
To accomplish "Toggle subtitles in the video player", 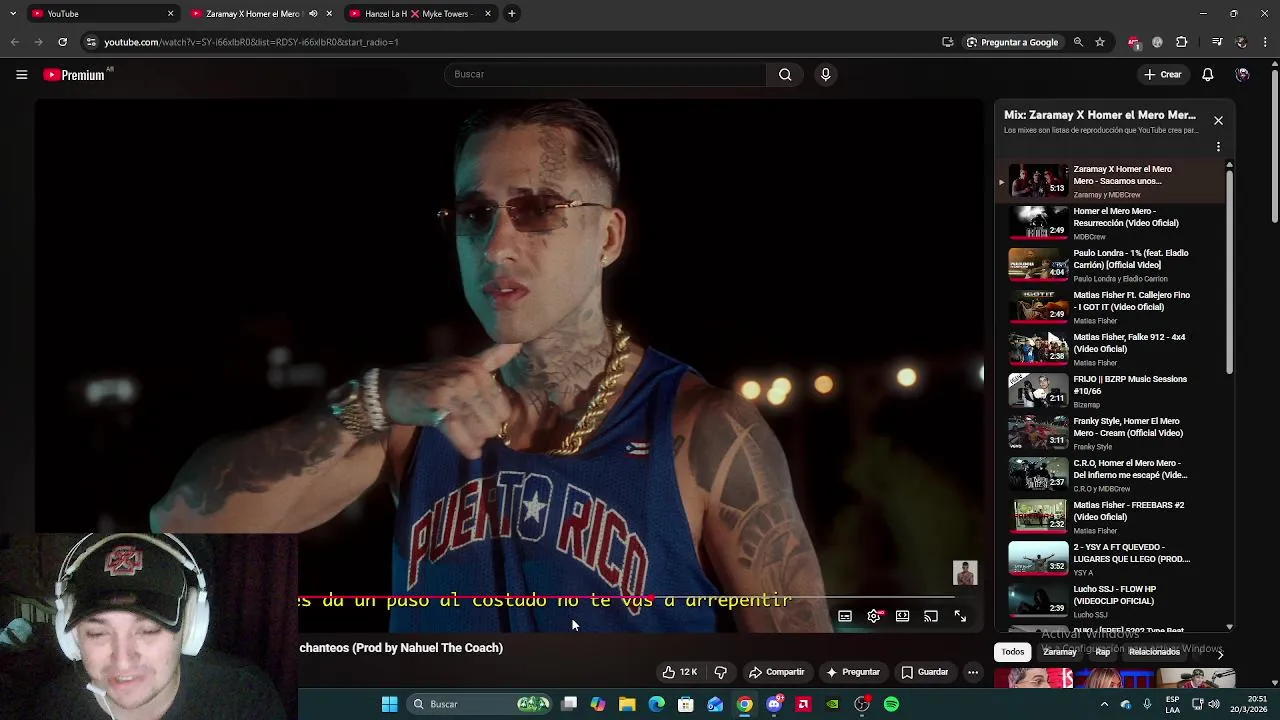I will click(845, 617).
